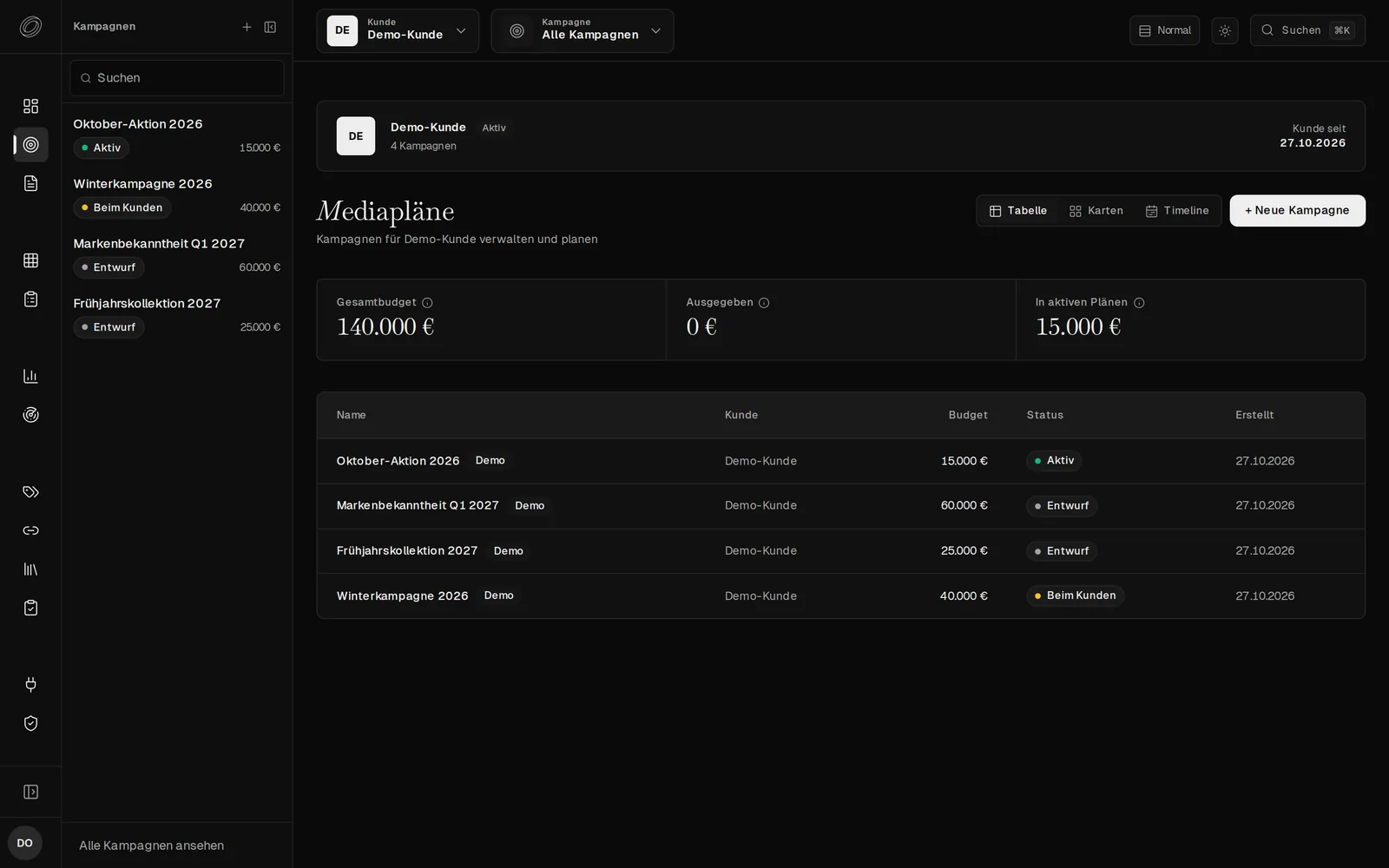1389x868 pixels.
Task: Show info for Gesamtbudget
Action: [x=427, y=303]
